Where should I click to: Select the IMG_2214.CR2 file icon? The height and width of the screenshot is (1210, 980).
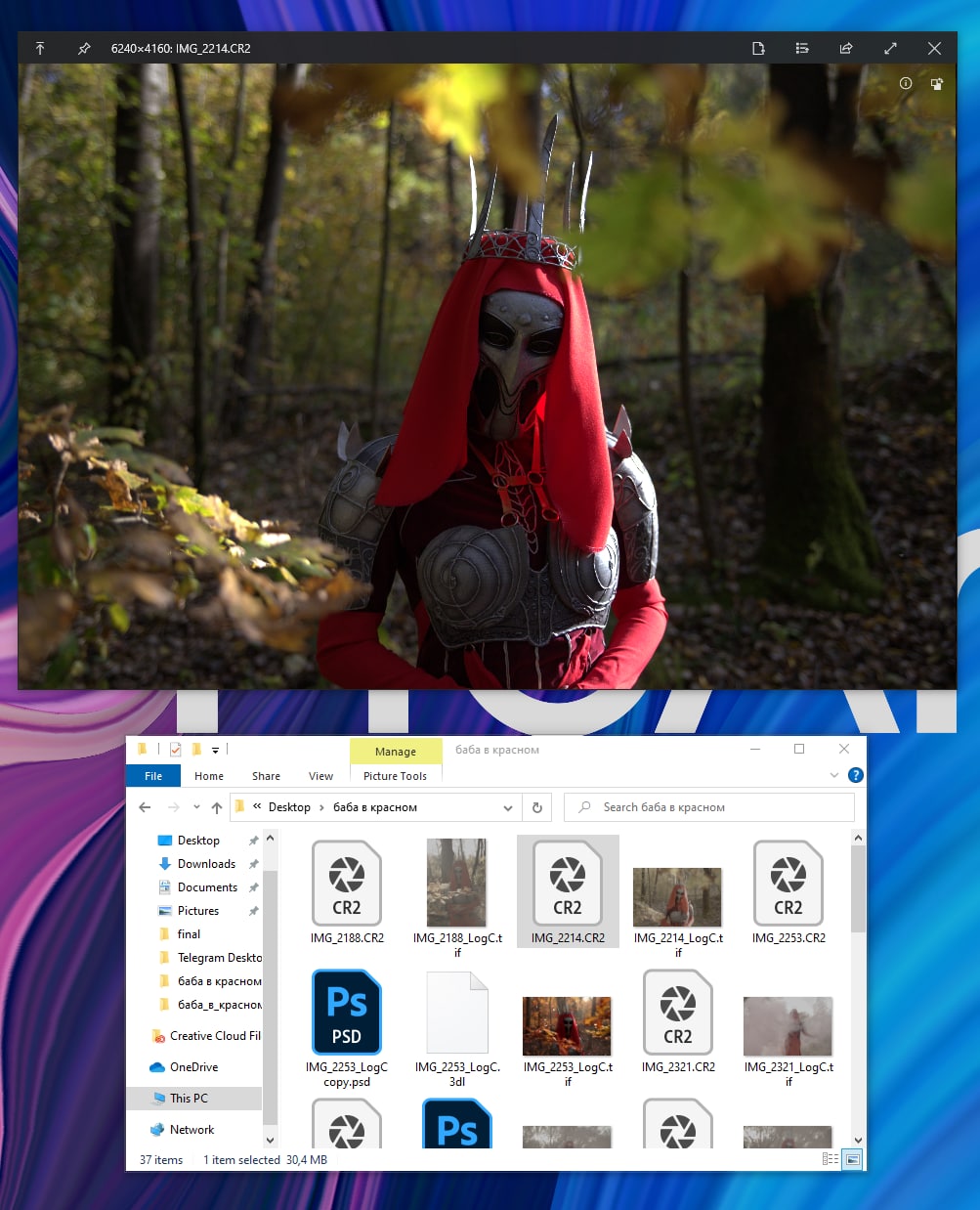coord(568,883)
